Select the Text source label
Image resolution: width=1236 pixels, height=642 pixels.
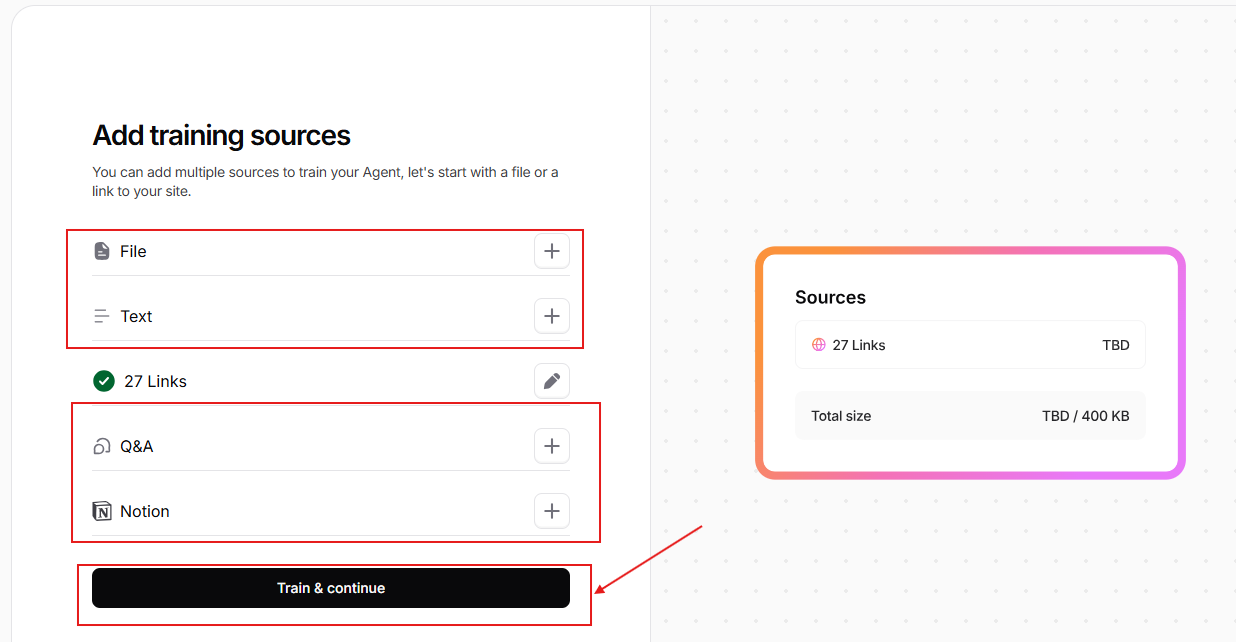coord(136,316)
